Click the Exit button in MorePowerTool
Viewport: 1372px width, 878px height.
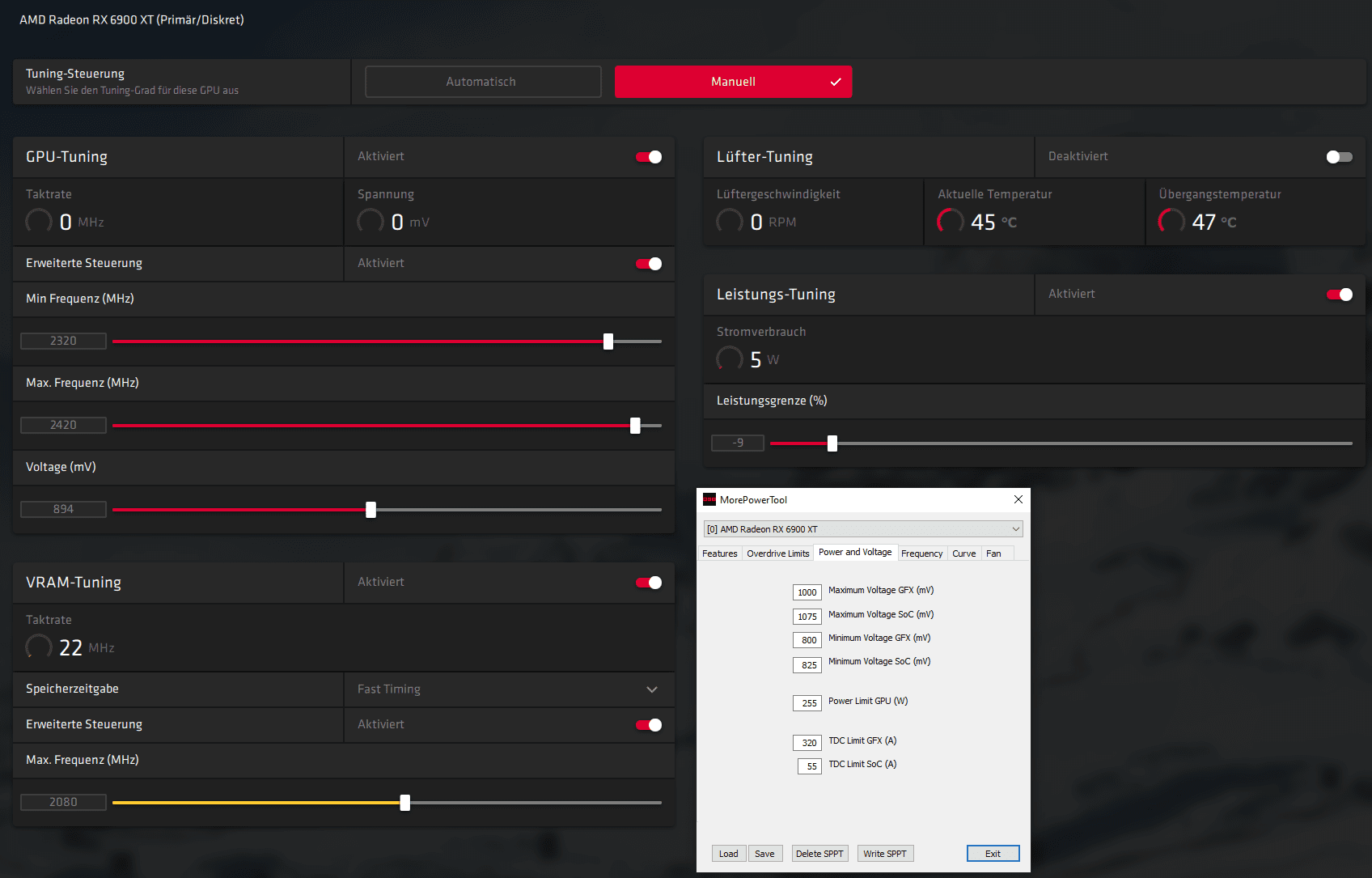[x=993, y=854]
